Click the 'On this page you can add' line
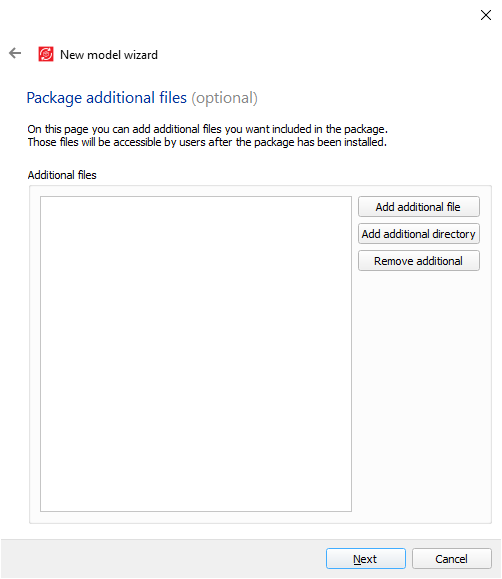This screenshot has width=502, height=579. 208,129
